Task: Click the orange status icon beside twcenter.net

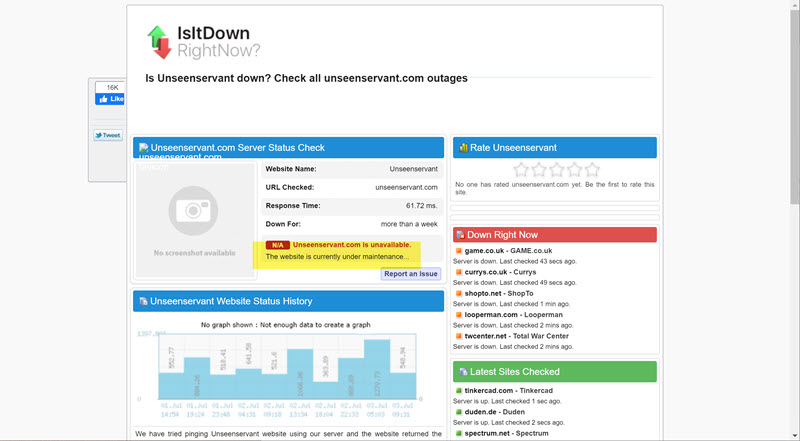Action: (x=459, y=336)
